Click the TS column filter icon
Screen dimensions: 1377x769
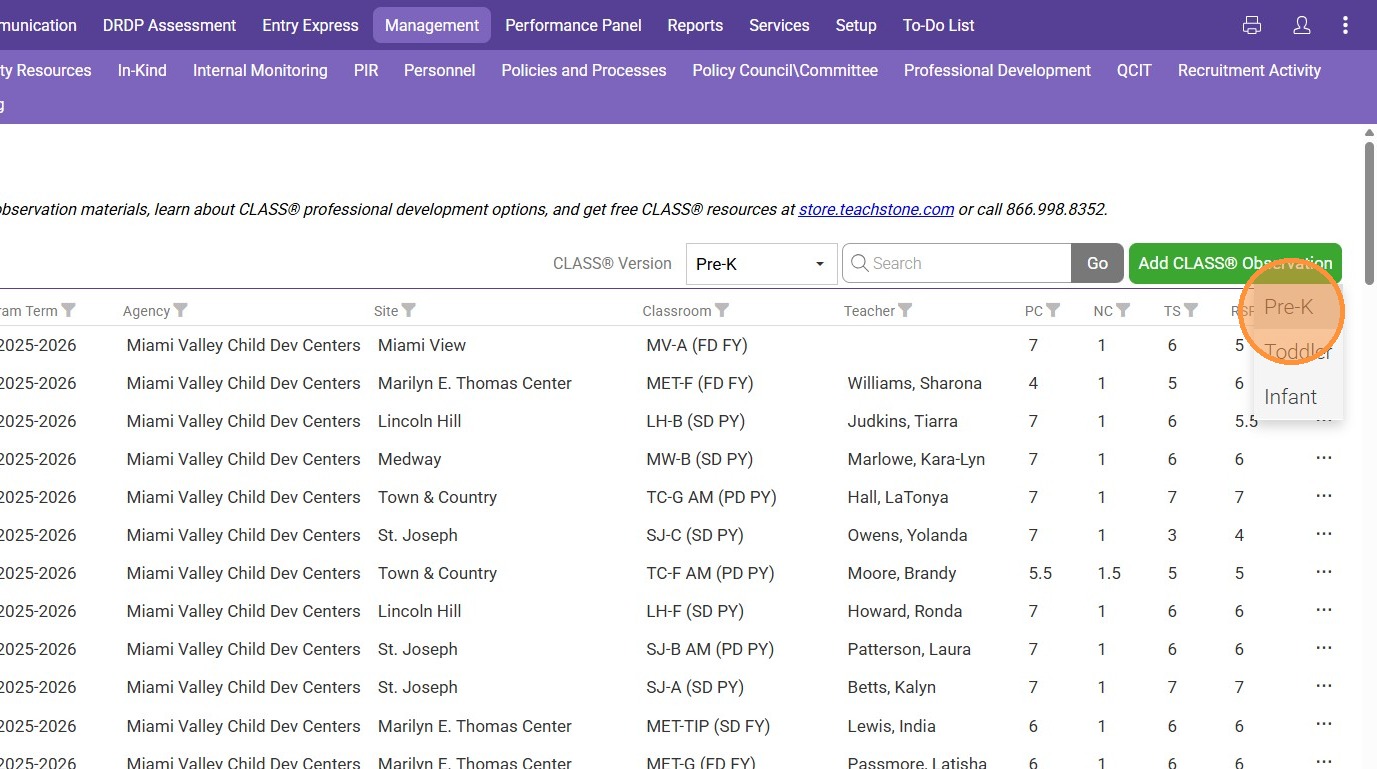click(1191, 311)
